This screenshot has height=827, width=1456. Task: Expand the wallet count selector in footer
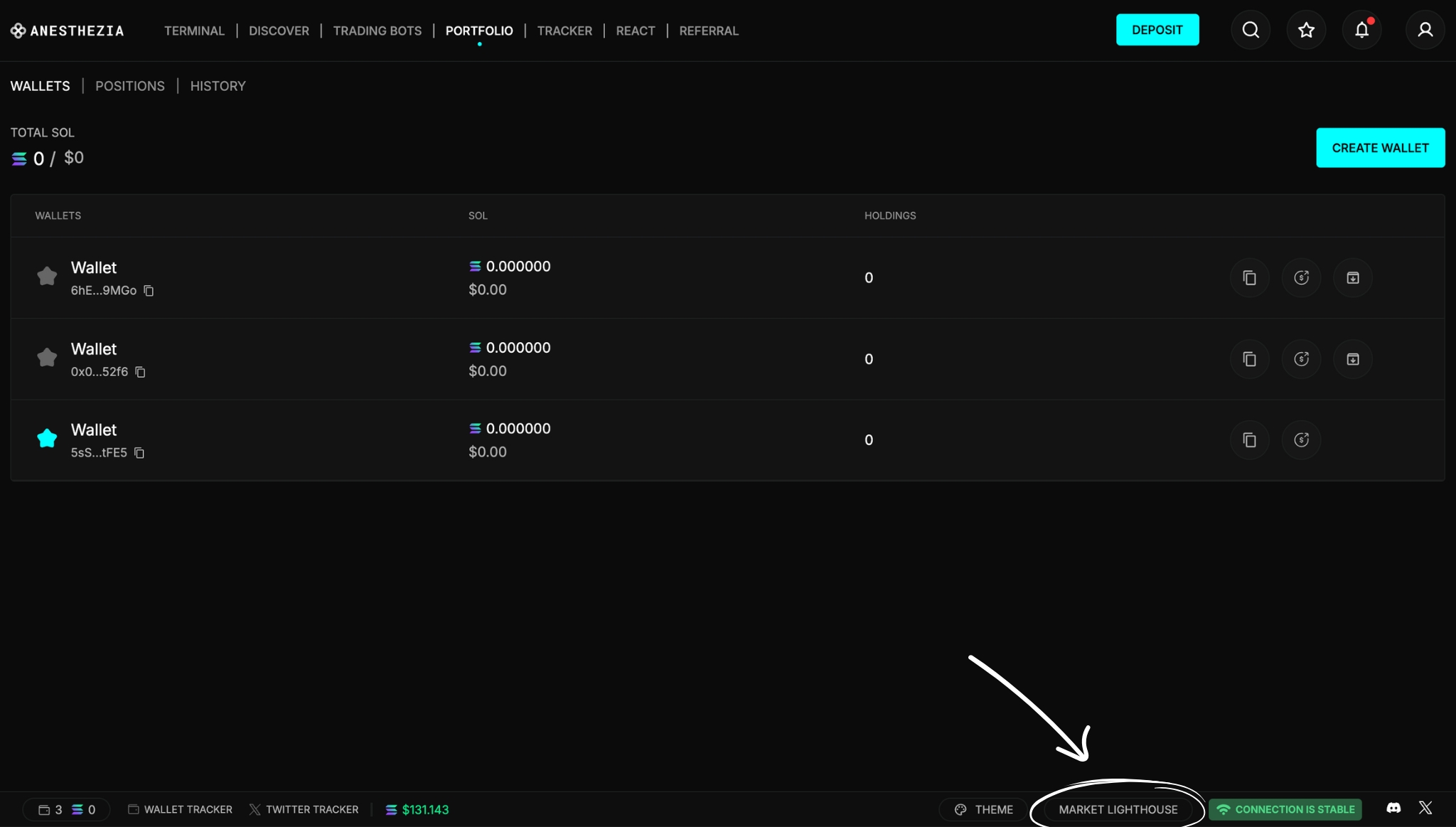[66, 809]
